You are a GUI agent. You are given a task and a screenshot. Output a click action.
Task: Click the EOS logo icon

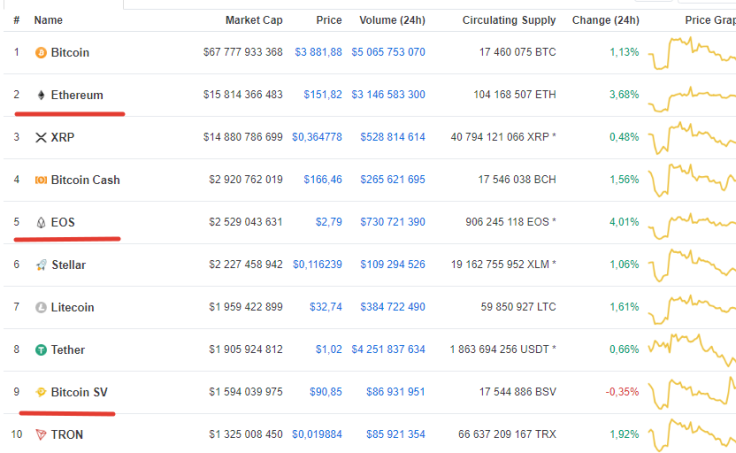click(41, 223)
